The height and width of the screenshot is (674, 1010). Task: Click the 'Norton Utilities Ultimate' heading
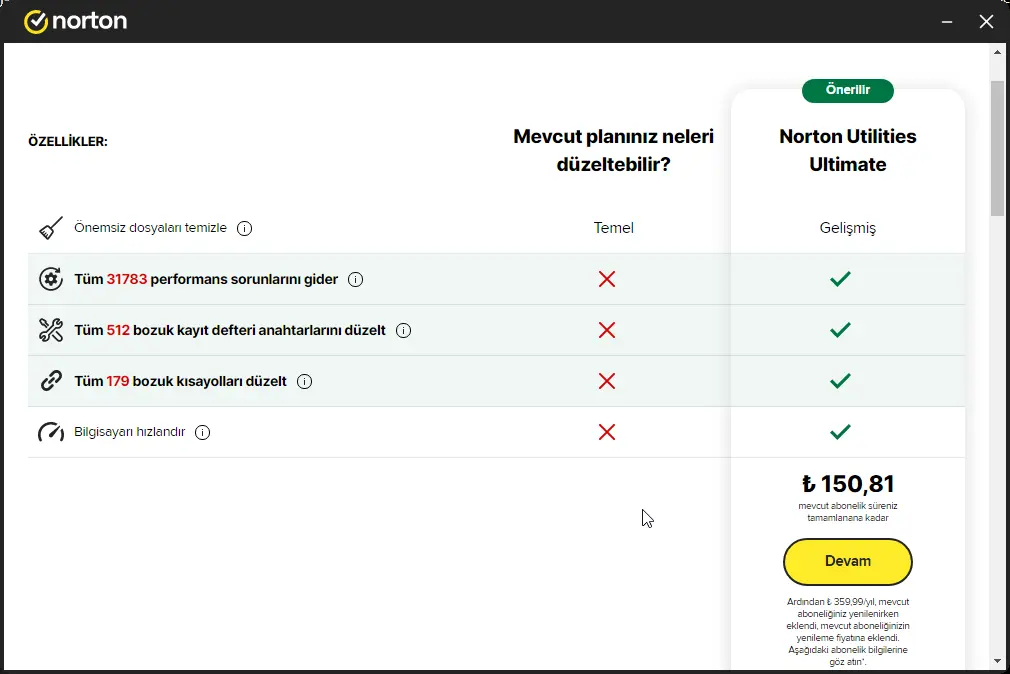point(848,150)
